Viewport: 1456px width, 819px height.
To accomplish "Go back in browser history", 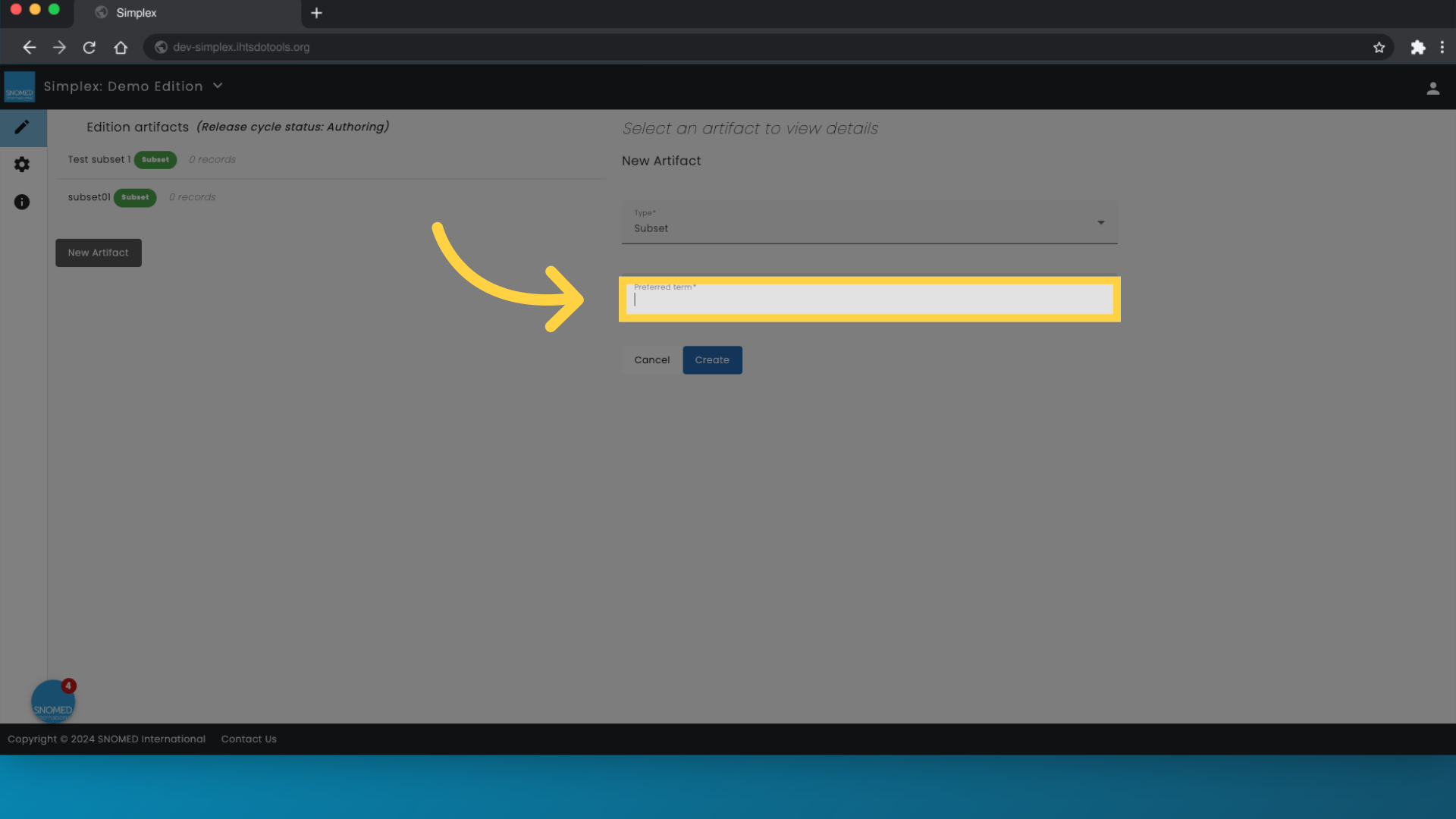I will pyautogui.click(x=30, y=47).
